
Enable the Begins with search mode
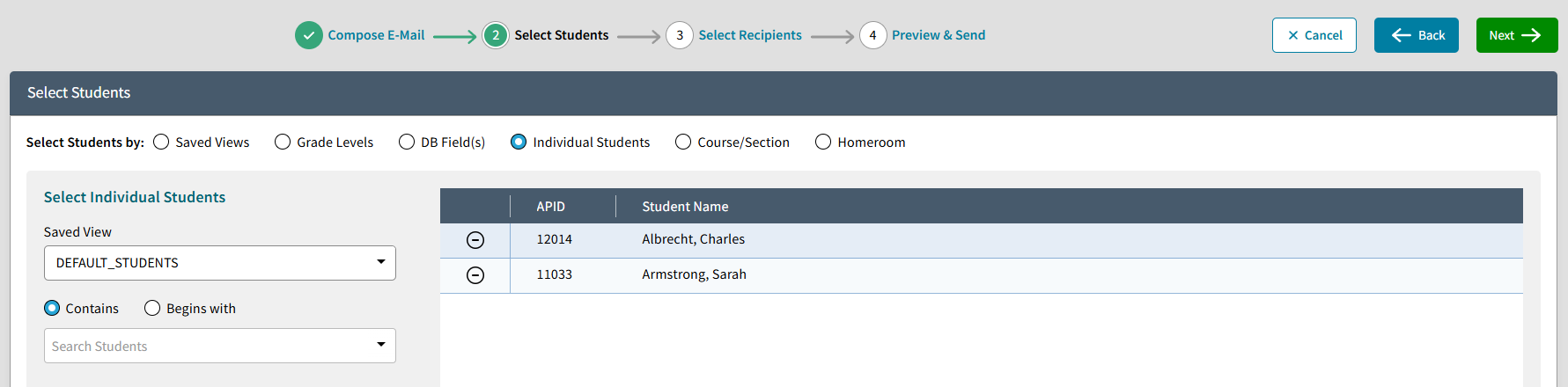[152, 308]
